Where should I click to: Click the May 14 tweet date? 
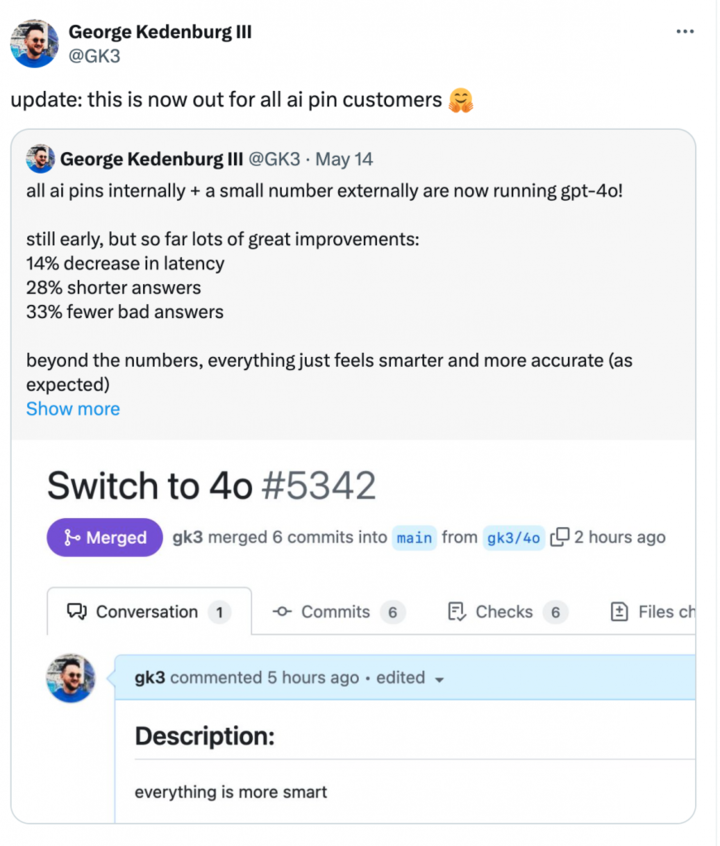click(x=344, y=159)
